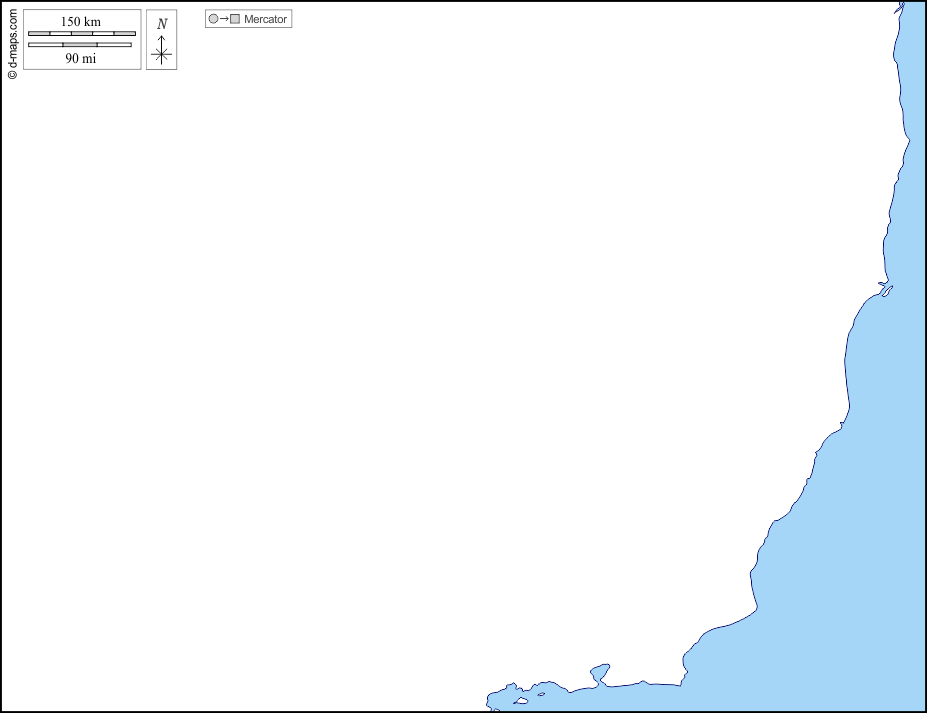Click the copyright symbol before d-maps.com

(x=12, y=74)
